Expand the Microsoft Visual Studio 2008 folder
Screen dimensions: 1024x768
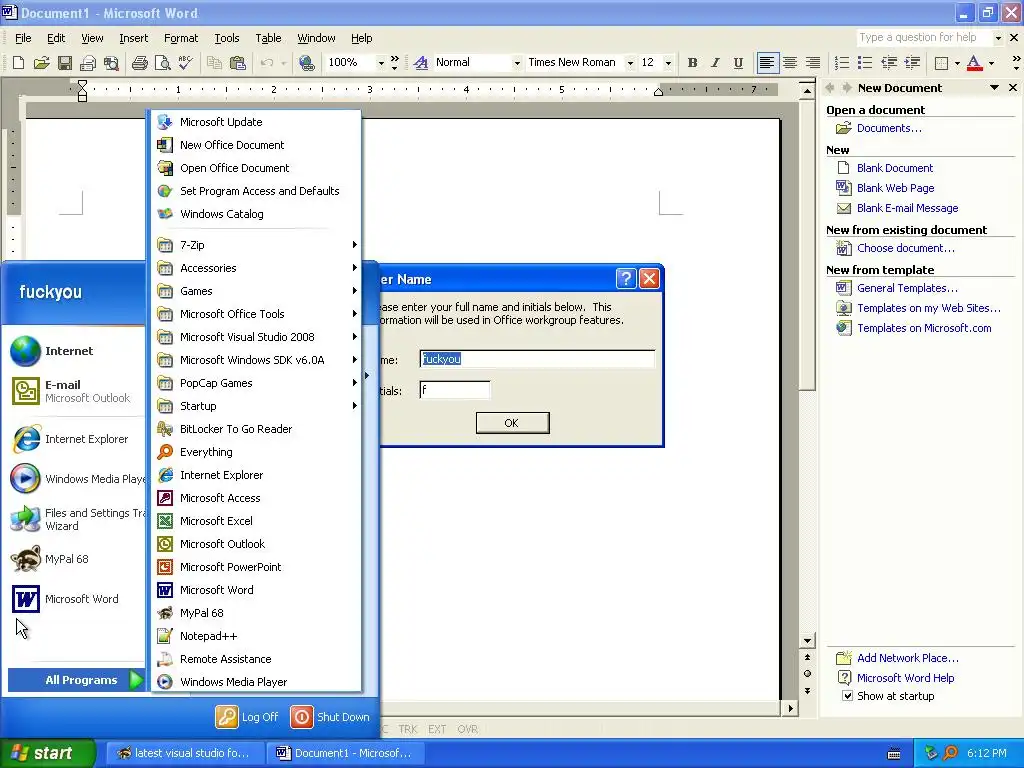257,337
